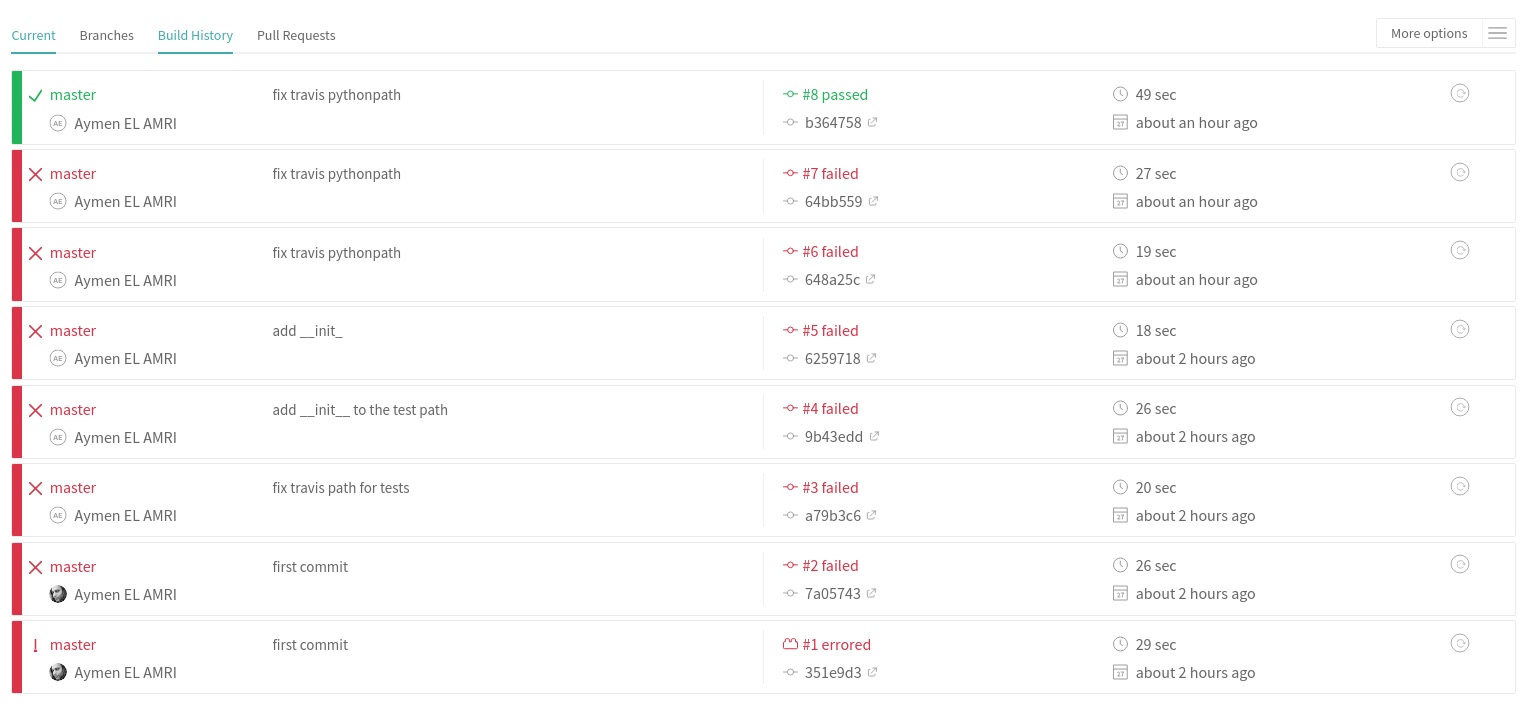Click master branch link on build #3 row

coord(73,488)
